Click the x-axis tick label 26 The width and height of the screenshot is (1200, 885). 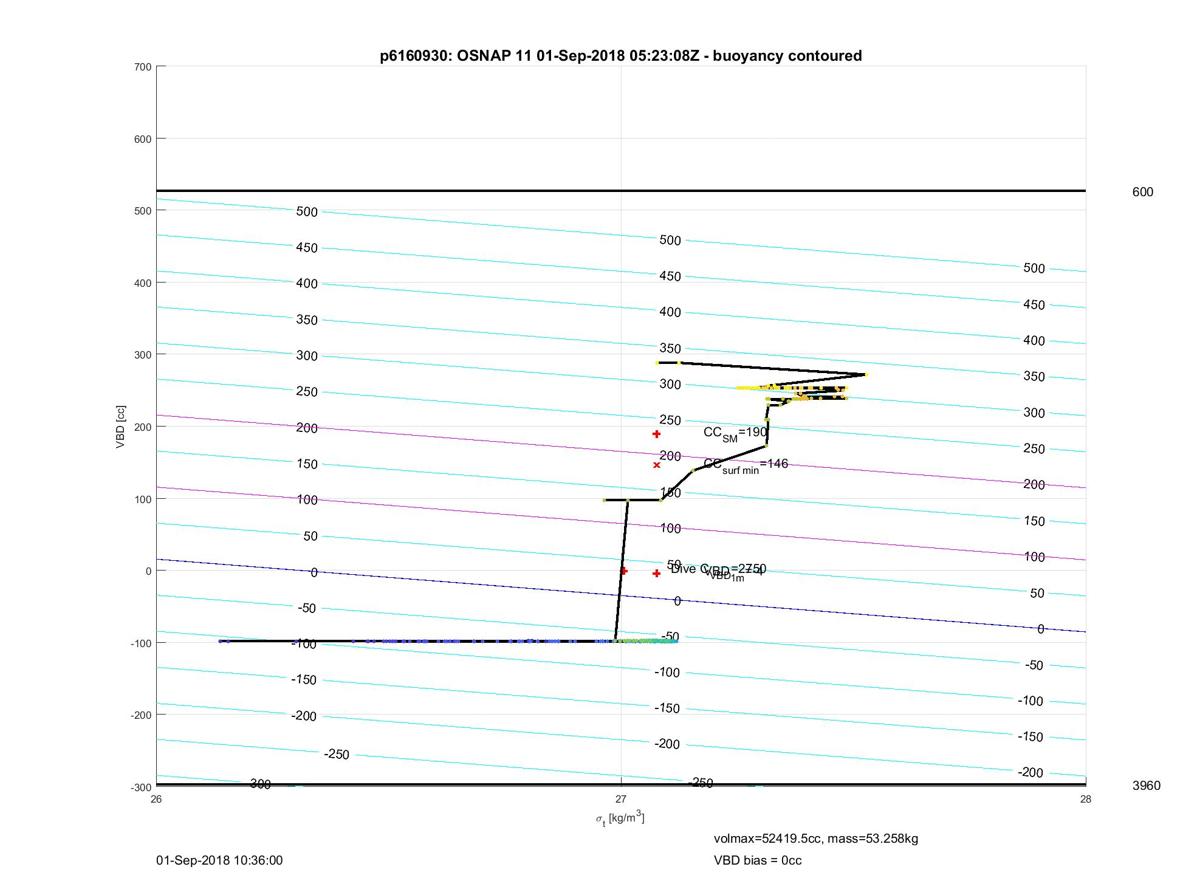tap(156, 799)
